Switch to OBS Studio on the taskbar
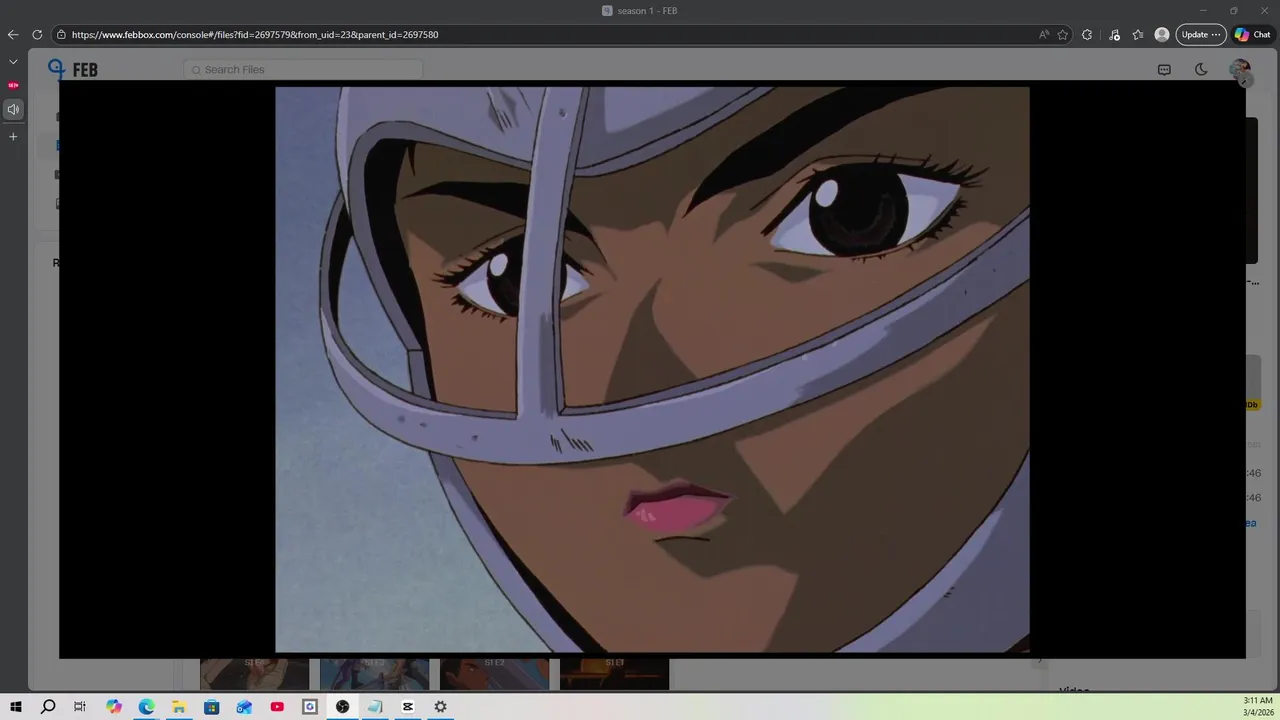This screenshot has height=720, width=1280. 342,706
